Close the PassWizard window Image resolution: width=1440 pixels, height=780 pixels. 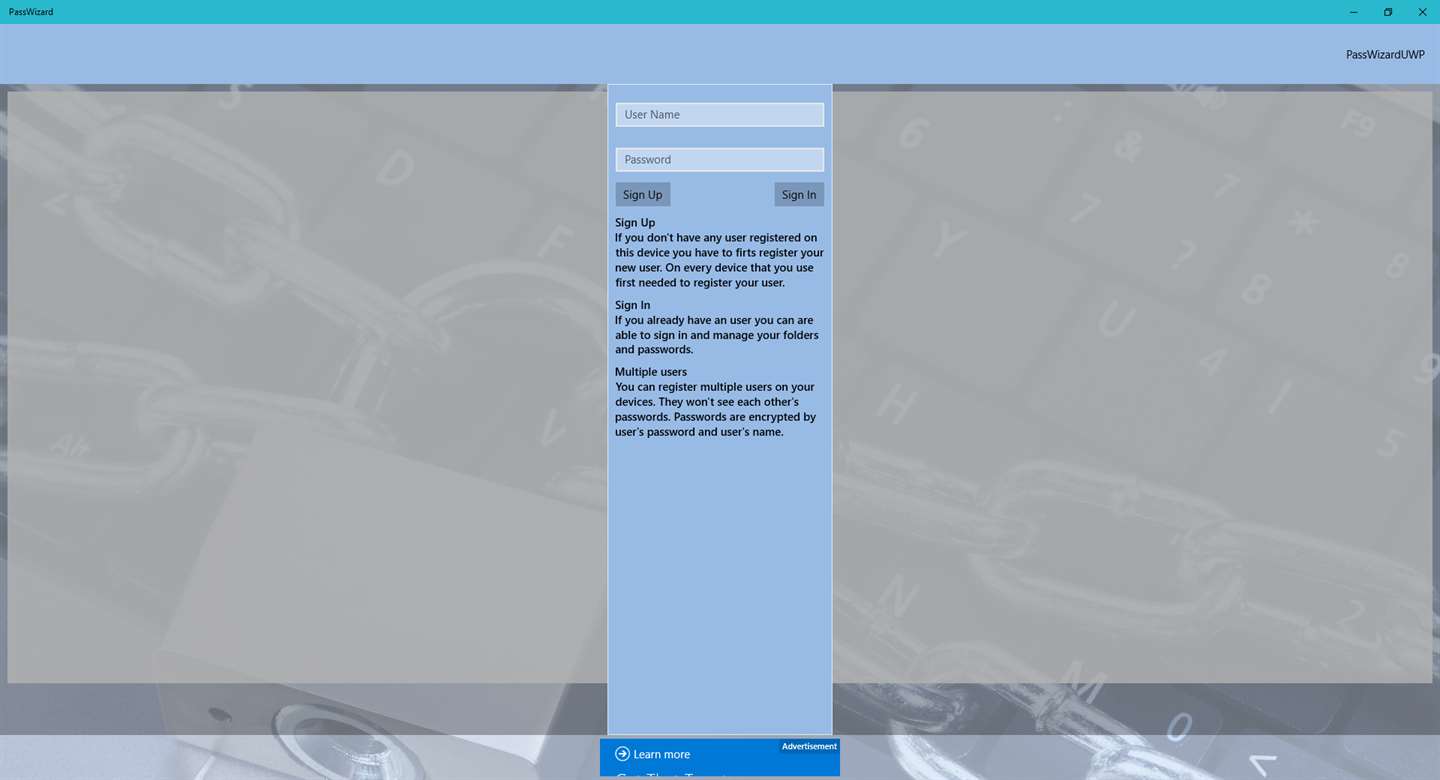[1422, 12]
